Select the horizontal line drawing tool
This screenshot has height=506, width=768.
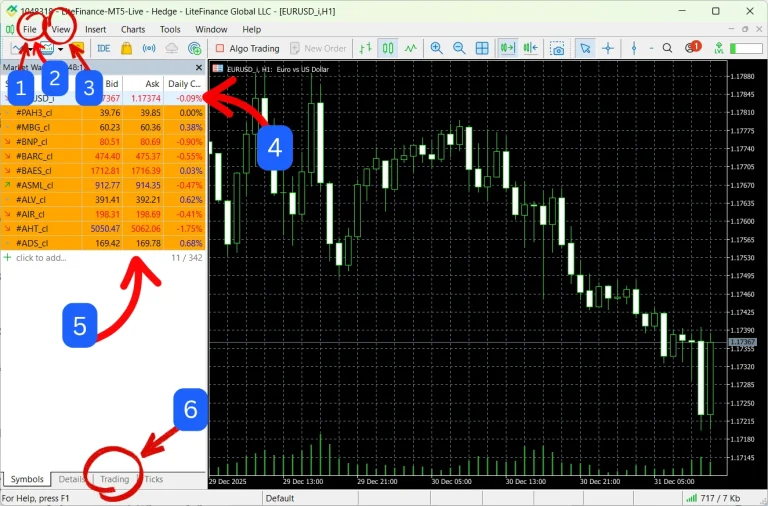tap(651, 48)
